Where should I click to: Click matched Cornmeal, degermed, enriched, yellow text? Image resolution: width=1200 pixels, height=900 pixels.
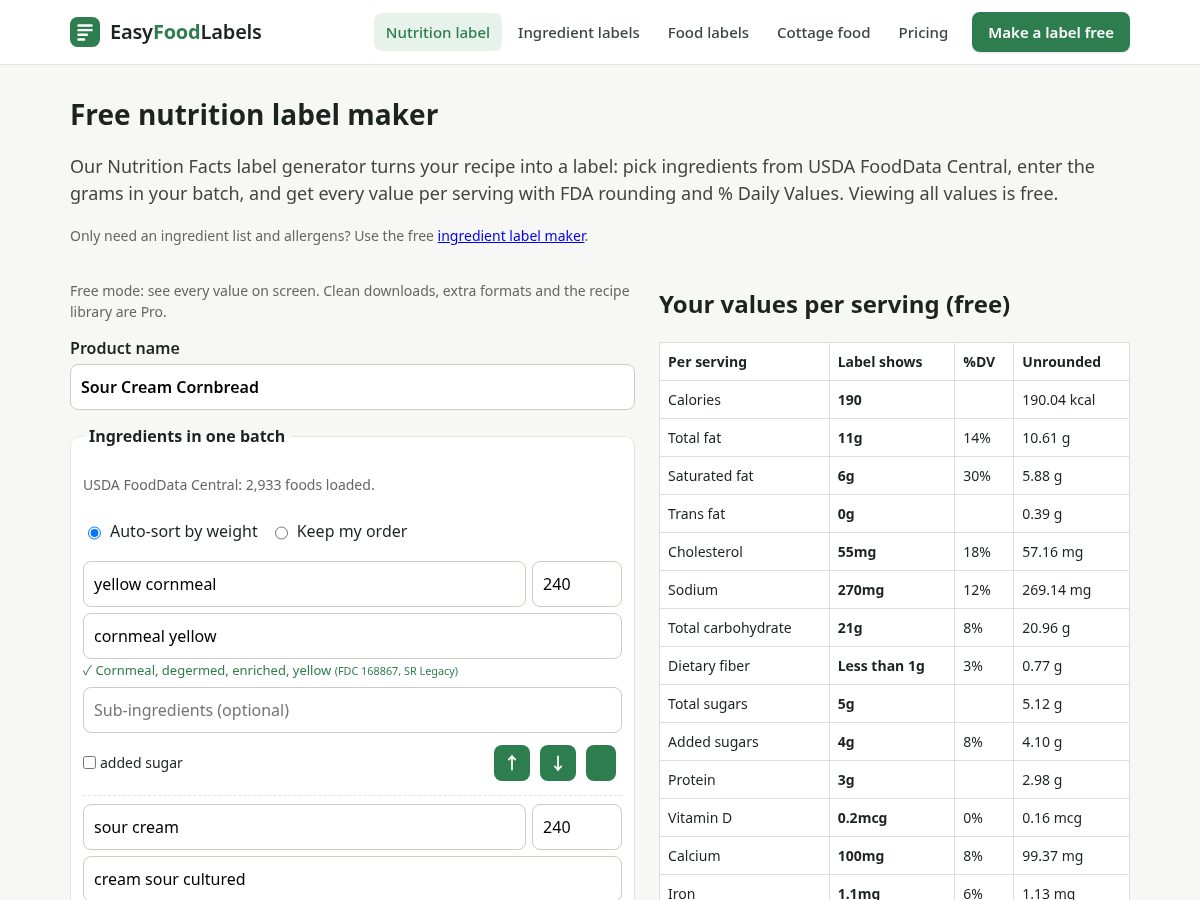[x=213, y=671]
